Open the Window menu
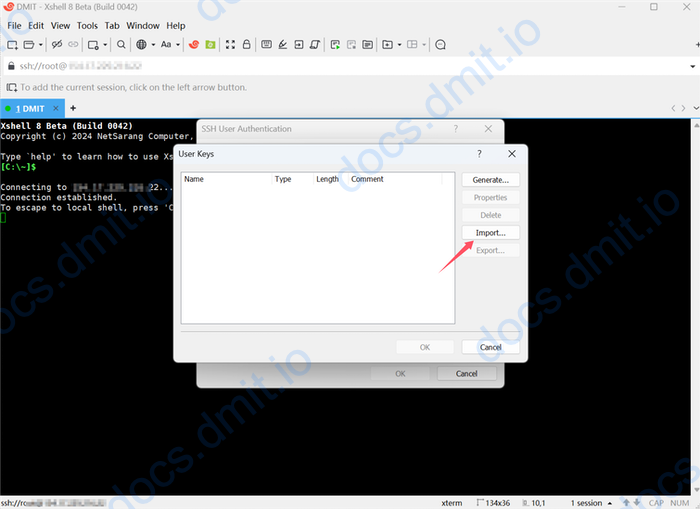 point(143,25)
